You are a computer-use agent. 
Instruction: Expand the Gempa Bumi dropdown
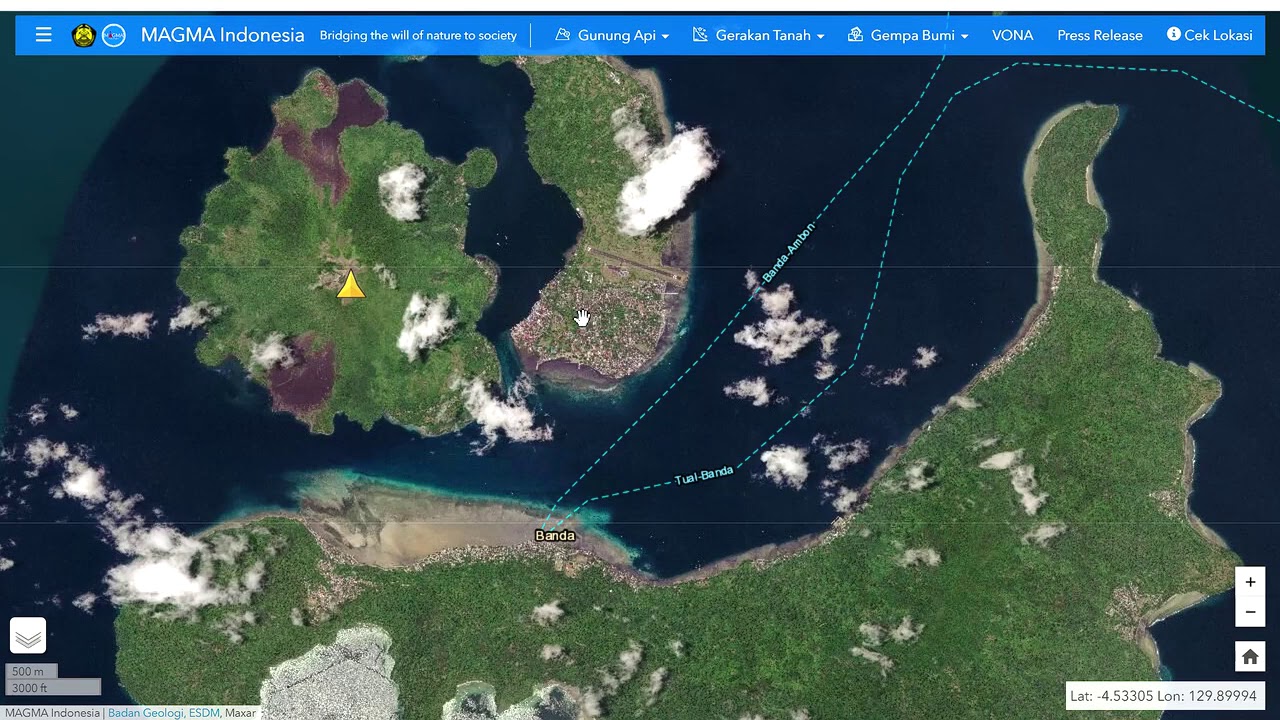(x=908, y=35)
